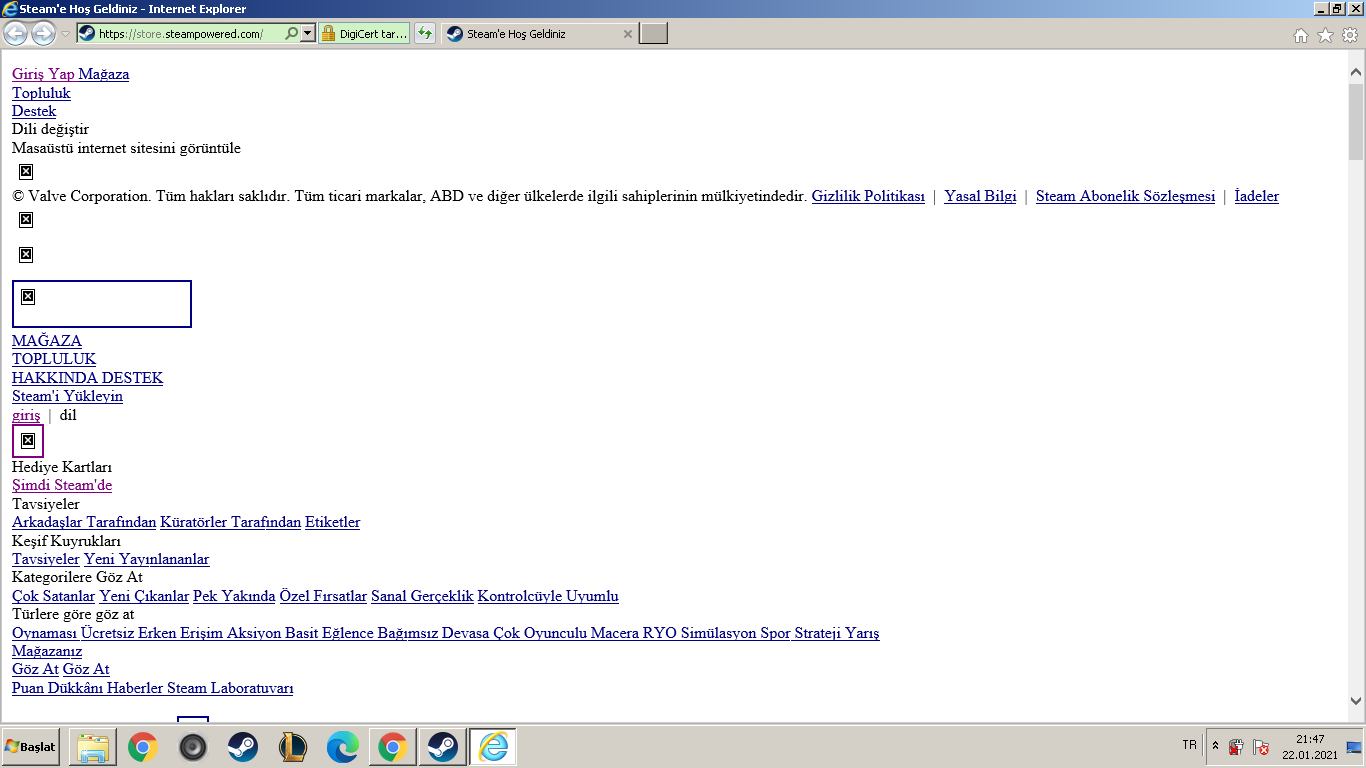The image size is (1366, 768).
Task: Click the "Strateji" genre link
Action: point(818,633)
